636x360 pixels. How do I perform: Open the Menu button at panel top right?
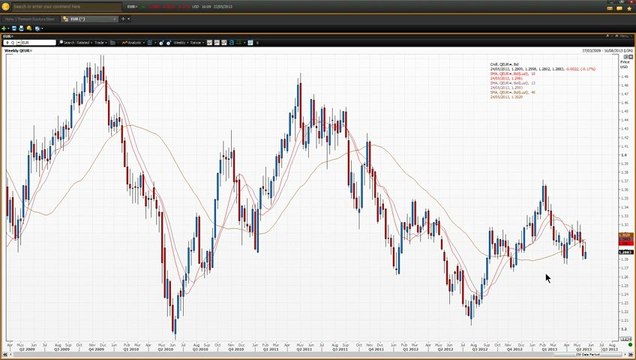pyautogui.click(x=625, y=36)
